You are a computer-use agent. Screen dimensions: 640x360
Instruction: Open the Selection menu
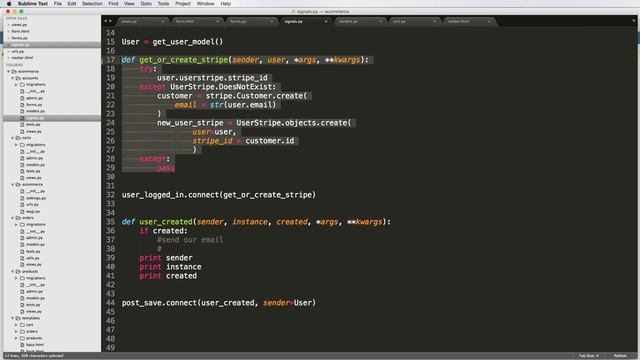[92, 4]
